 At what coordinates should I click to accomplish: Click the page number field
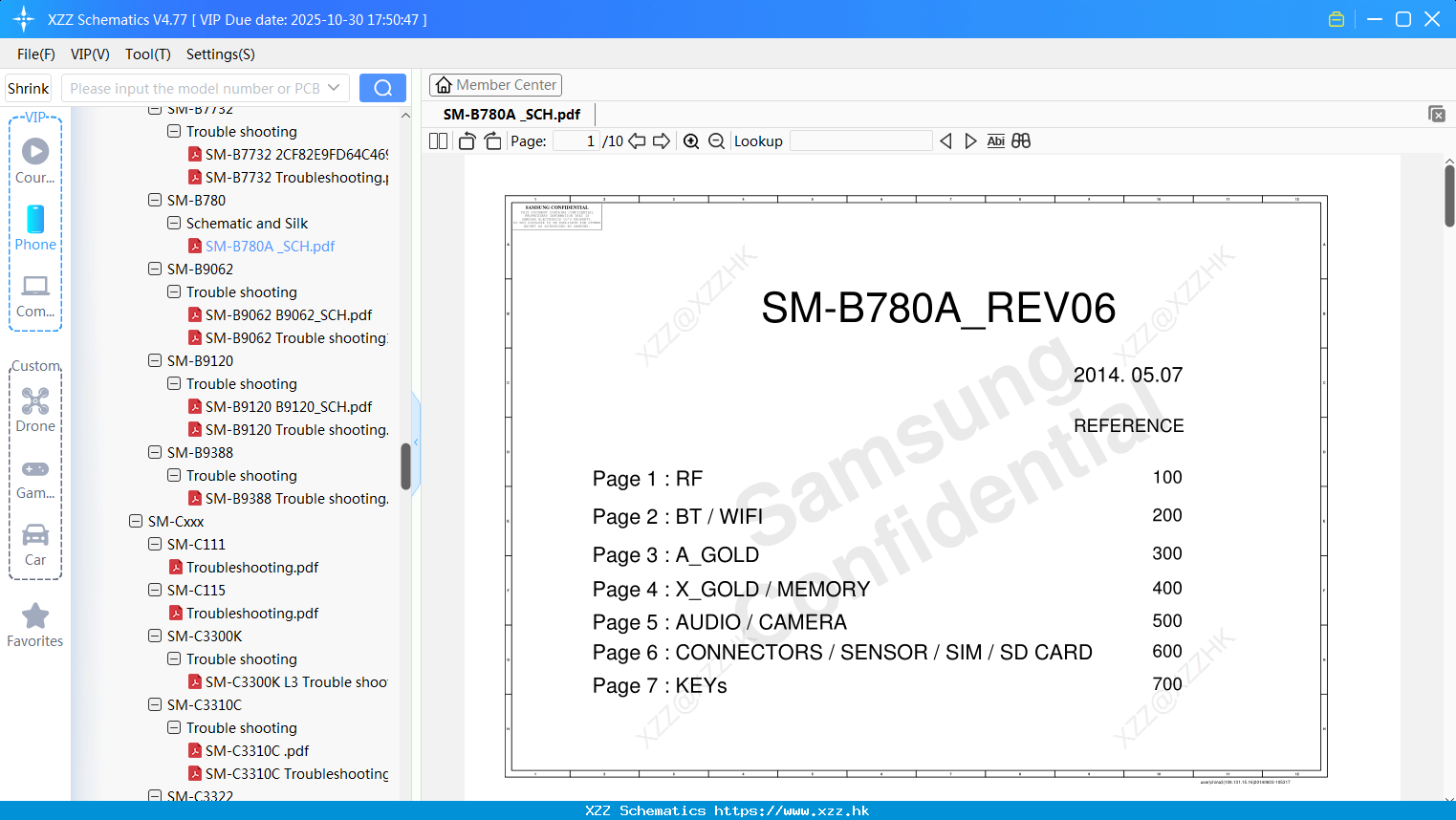(x=576, y=141)
